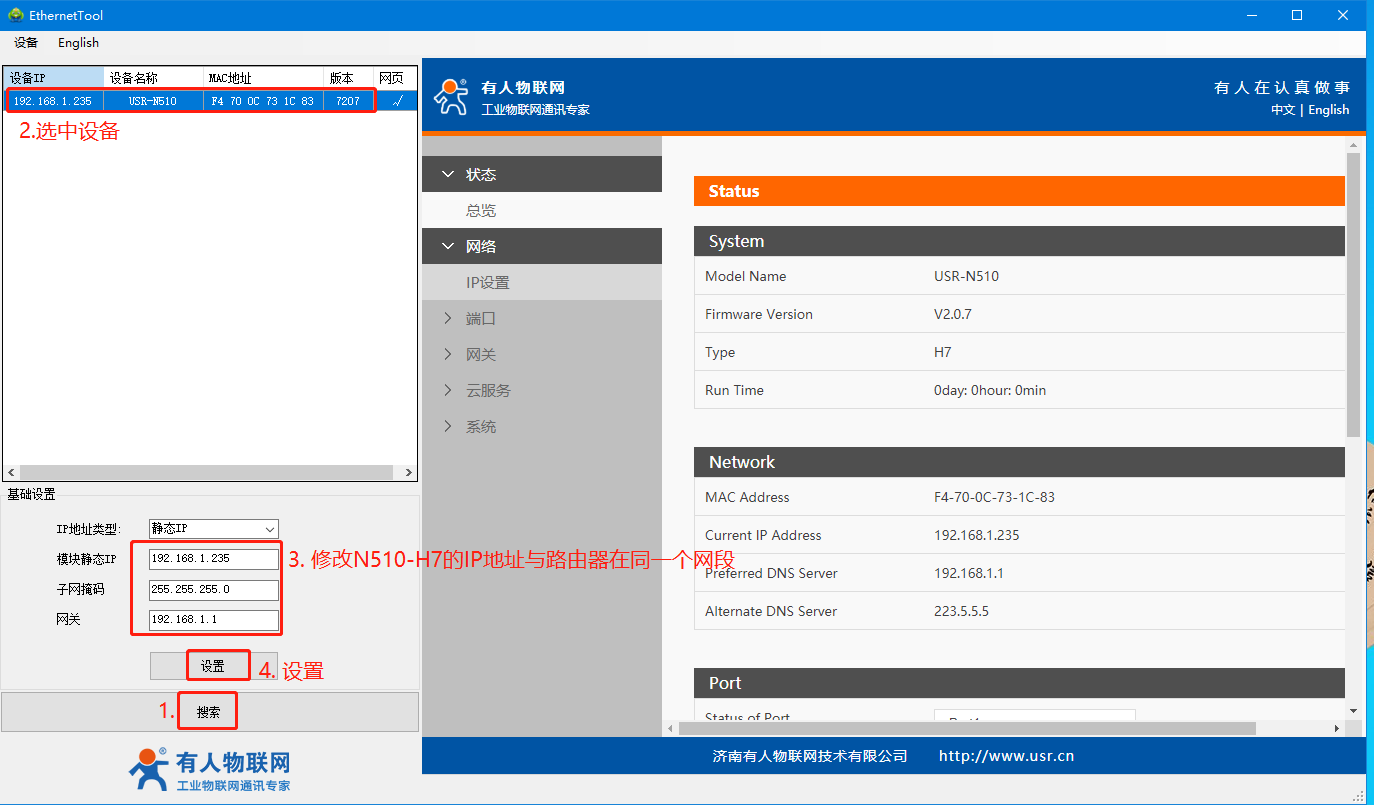The height and width of the screenshot is (805, 1374).
Task: Open the IP设置 page in sidebar
Action: pyautogui.click(x=488, y=282)
